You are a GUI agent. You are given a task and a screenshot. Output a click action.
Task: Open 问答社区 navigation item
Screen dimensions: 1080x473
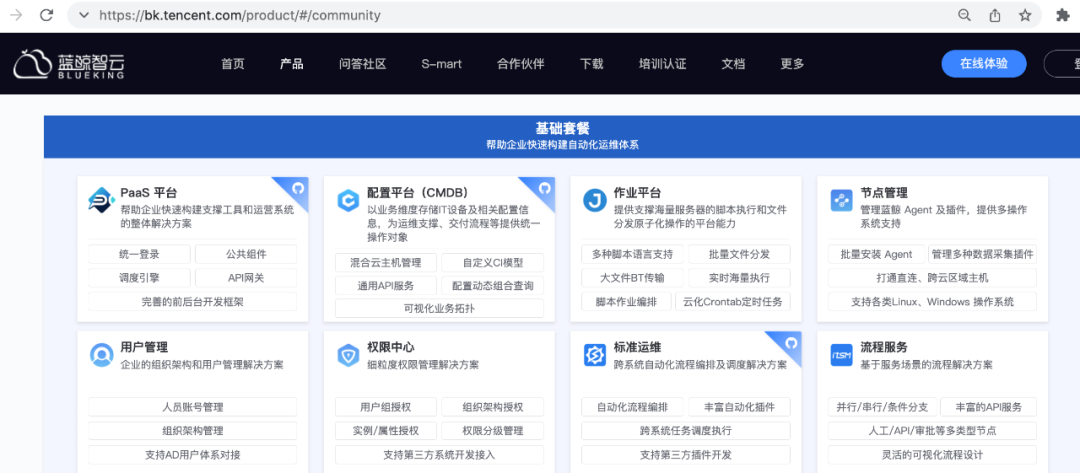[363, 64]
